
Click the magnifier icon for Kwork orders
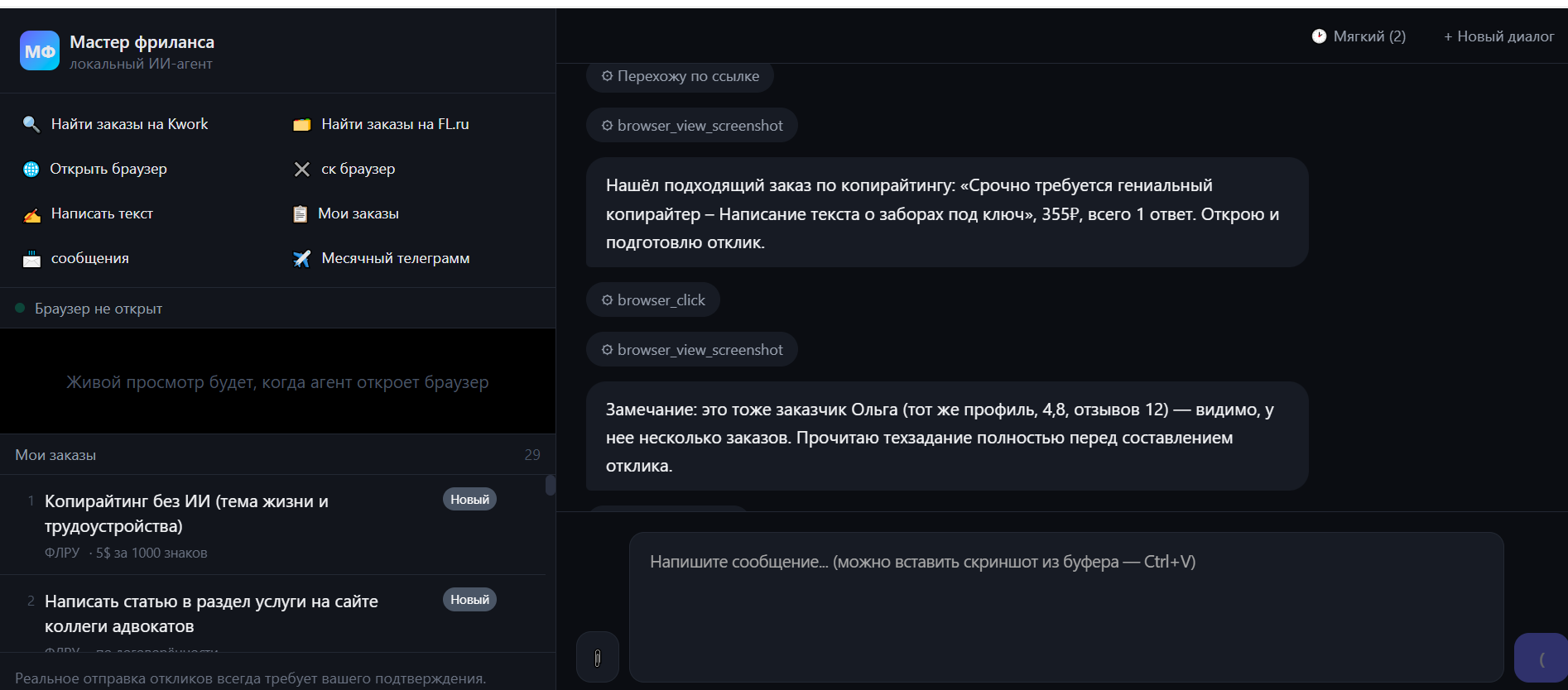31,124
